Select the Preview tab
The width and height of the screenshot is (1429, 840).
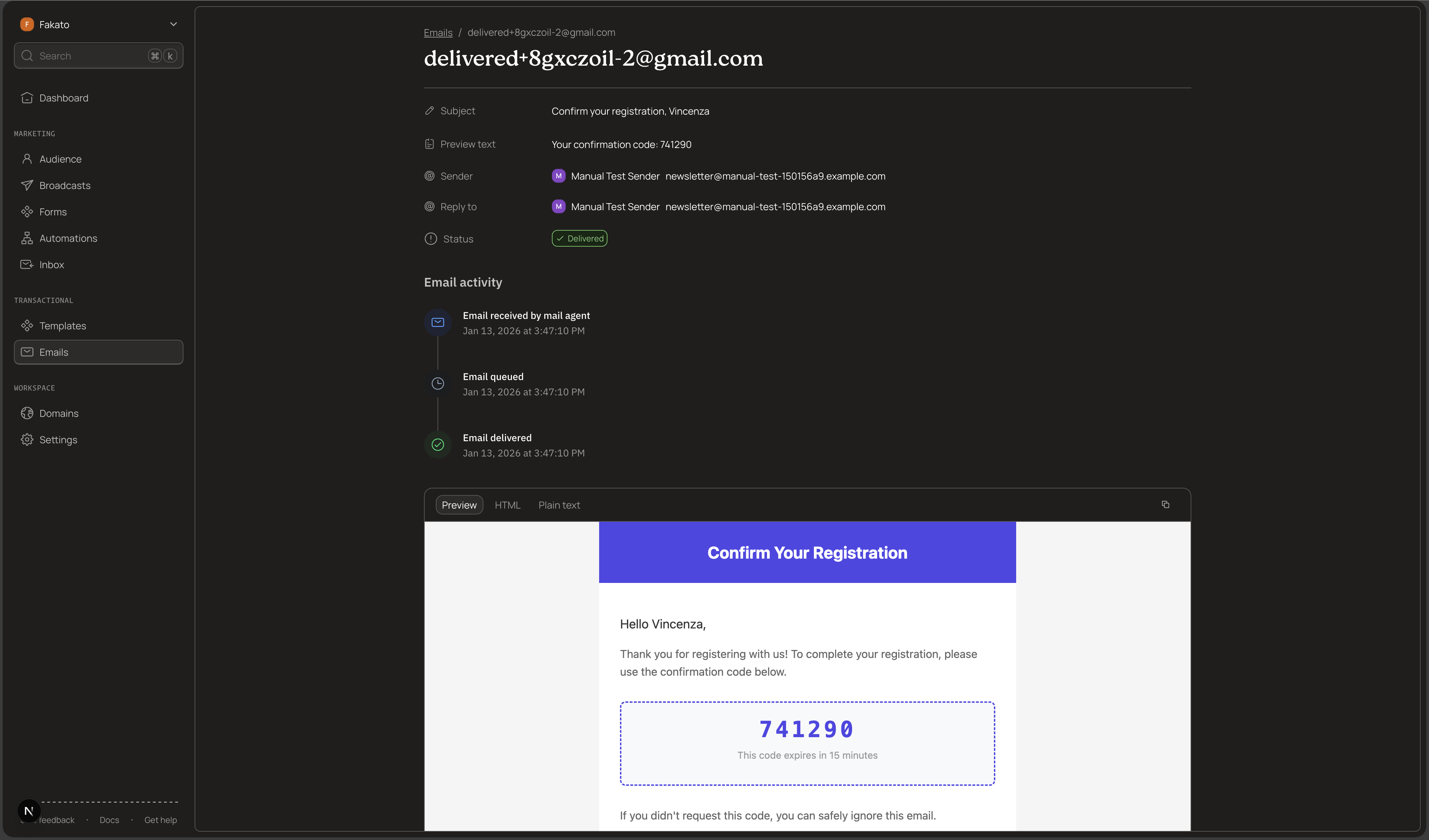[x=459, y=504]
